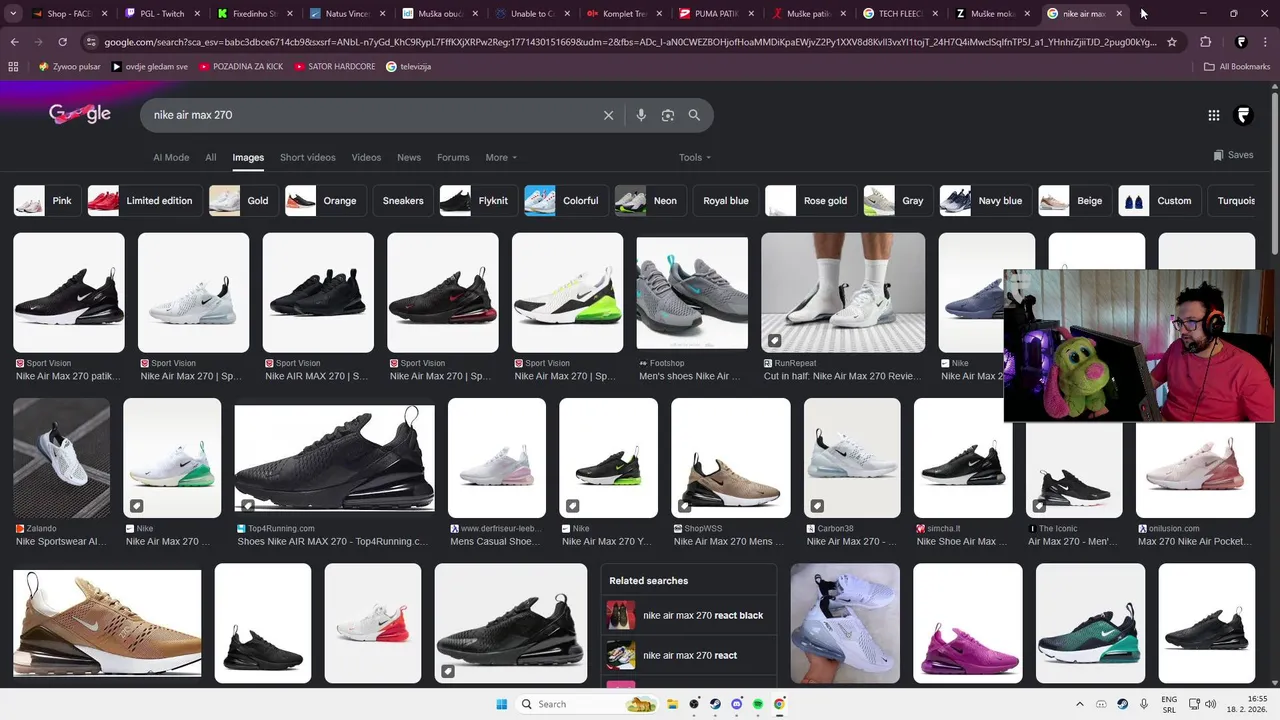Filter images by Royal blue chip
Screen dimensions: 1280x720
click(x=726, y=201)
